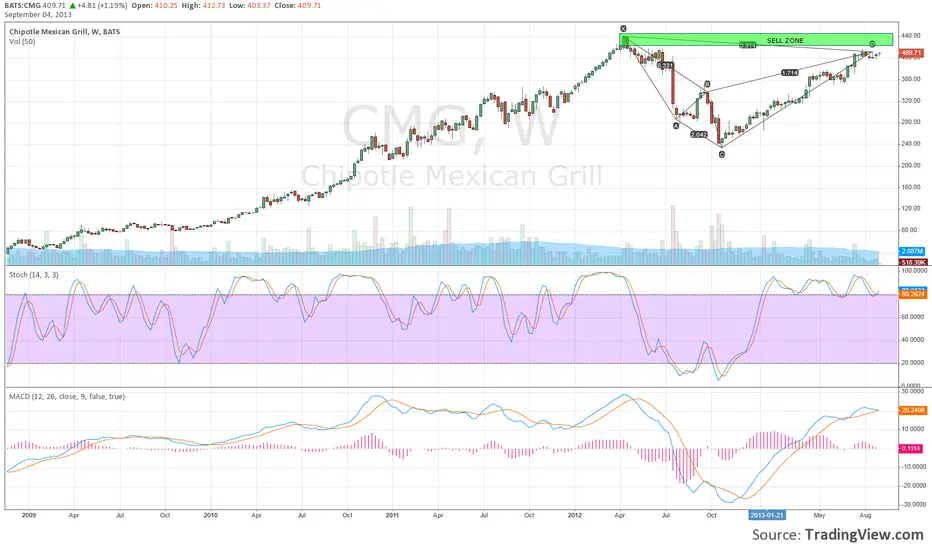Click the 409.71 current price tag
Image resolution: width=932 pixels, height=550 pixels.
[911, 53]
